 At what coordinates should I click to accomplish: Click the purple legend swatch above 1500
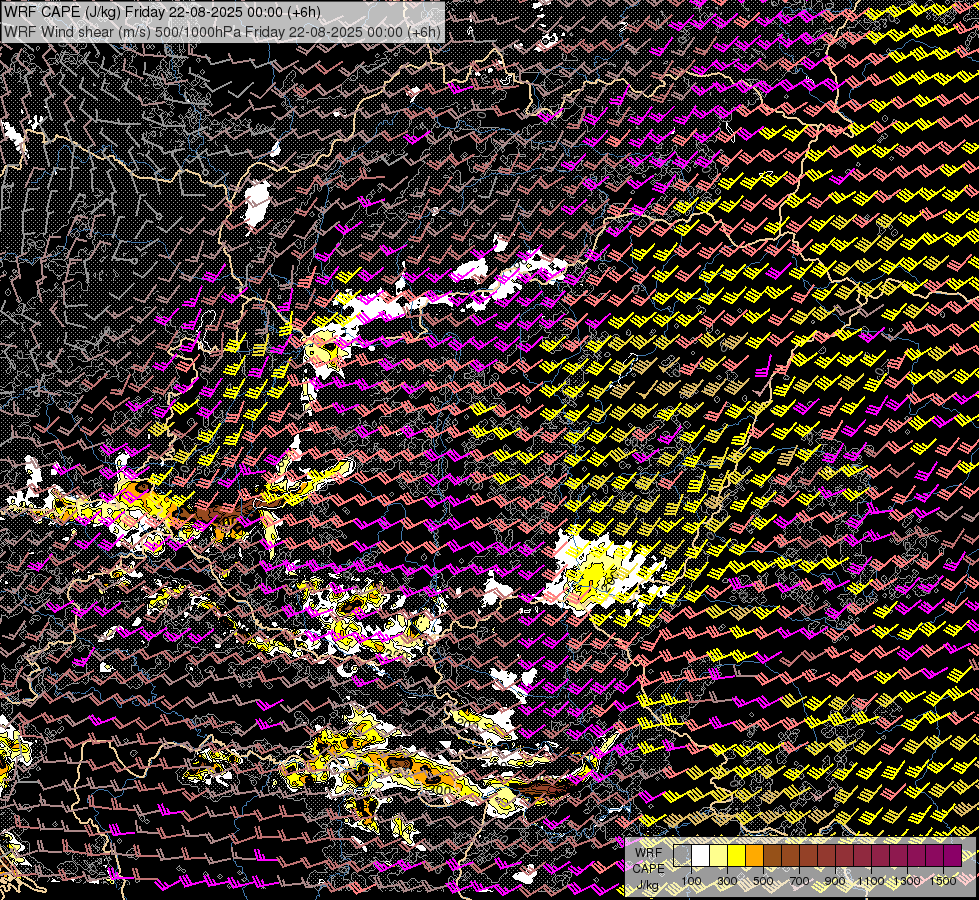tap(952, 855)
